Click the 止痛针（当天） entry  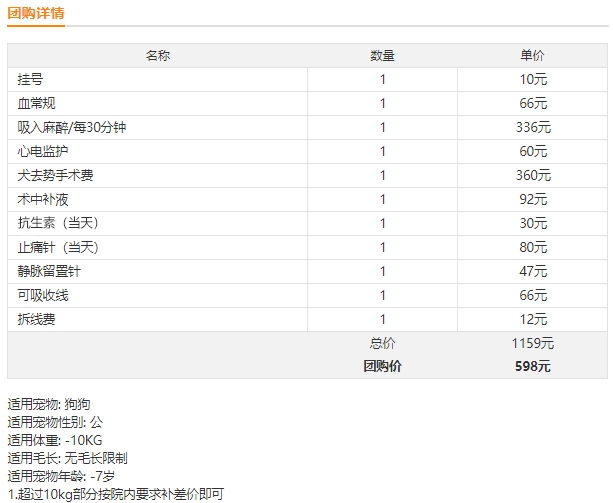click(x=58, y=247)
